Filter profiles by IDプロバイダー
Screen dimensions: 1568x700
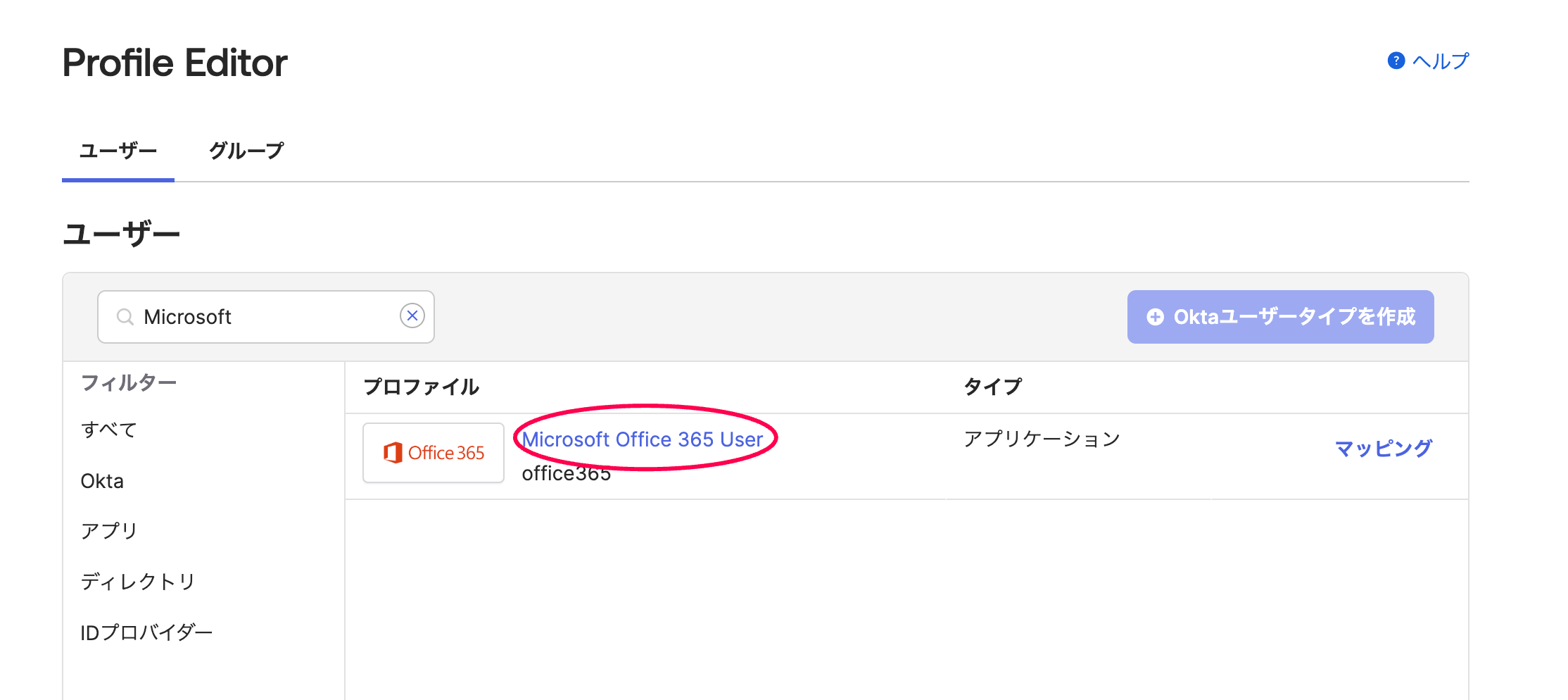pyautogui.click(x=146, y=632)
